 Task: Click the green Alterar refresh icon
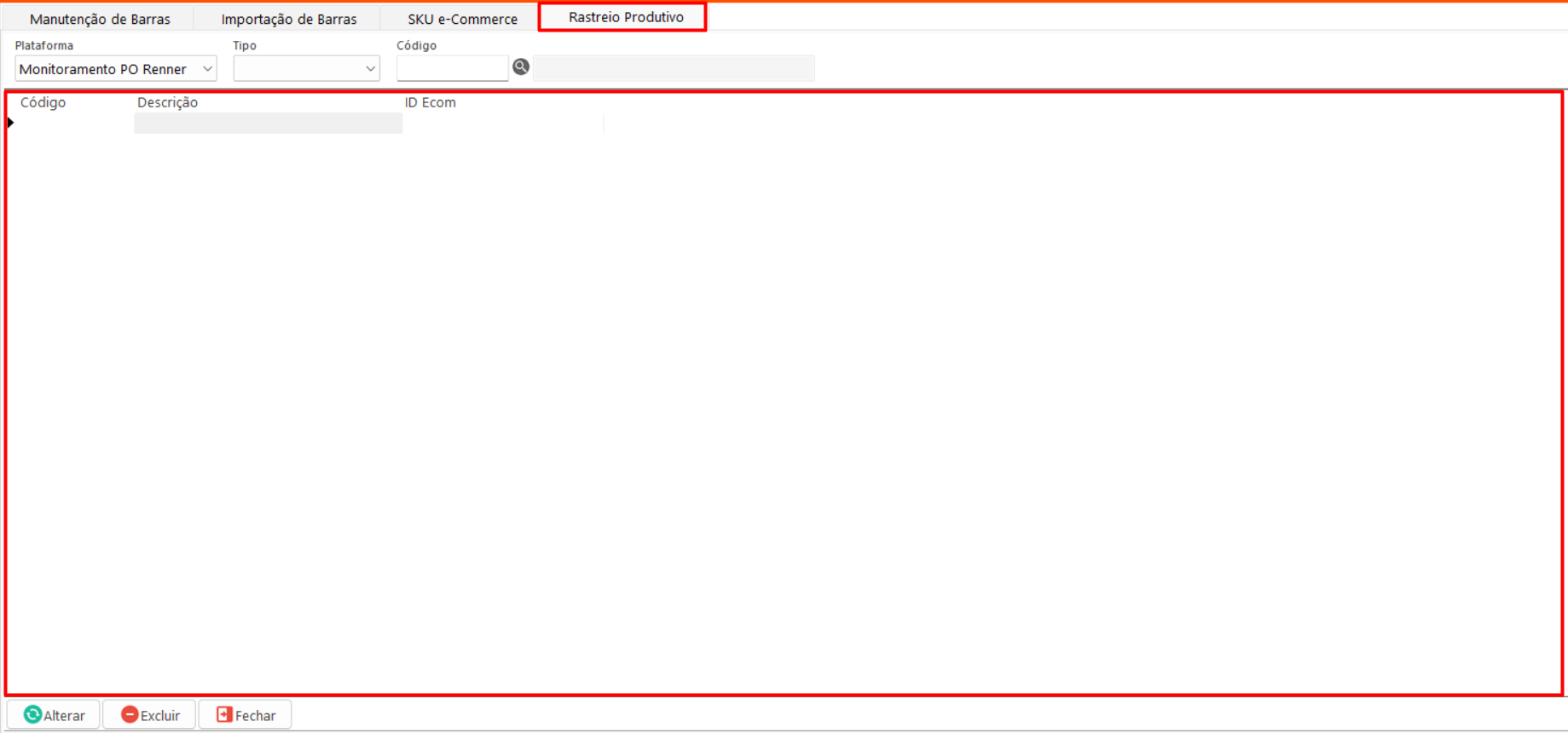pos(32,714)
